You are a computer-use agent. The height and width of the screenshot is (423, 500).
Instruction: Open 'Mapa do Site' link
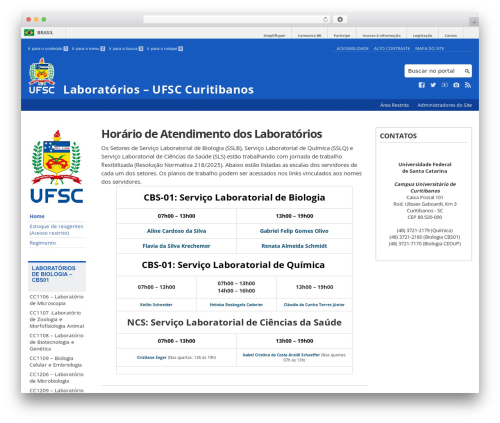point(429,49)
